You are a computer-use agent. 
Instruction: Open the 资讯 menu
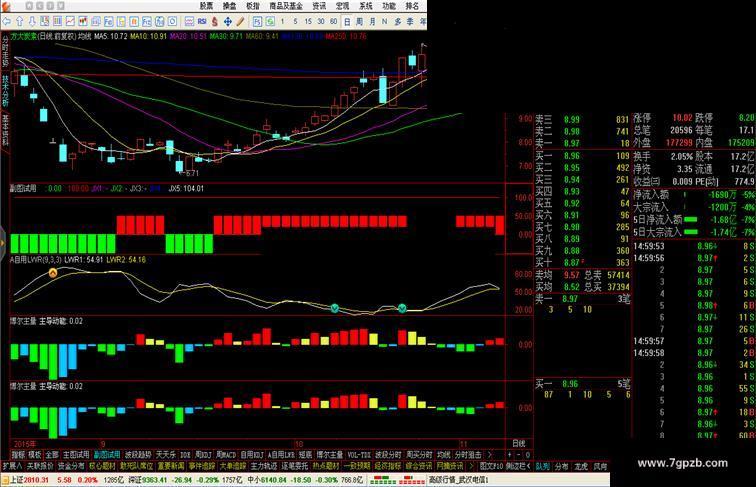[x=319, y=6]
